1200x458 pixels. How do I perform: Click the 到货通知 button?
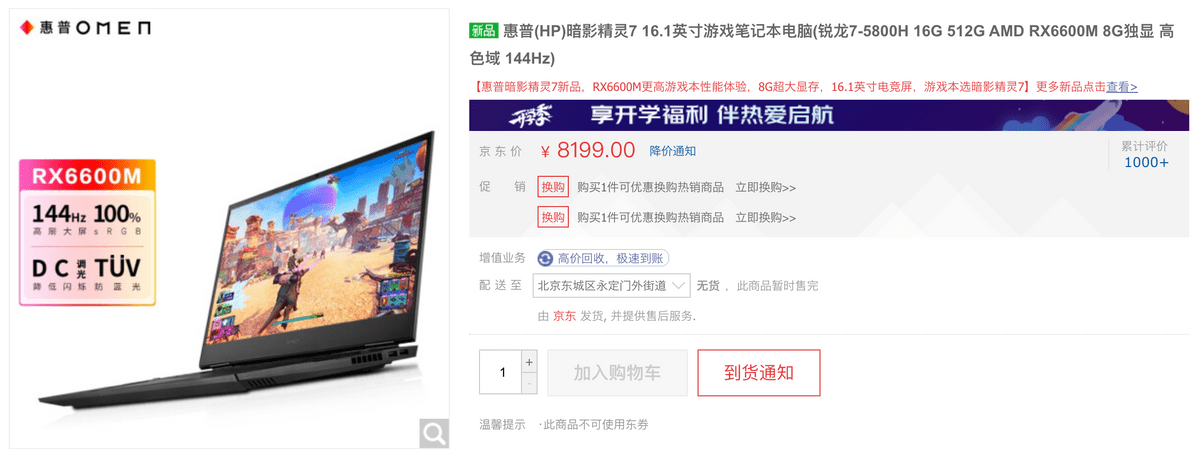click(x=759, y=373)
